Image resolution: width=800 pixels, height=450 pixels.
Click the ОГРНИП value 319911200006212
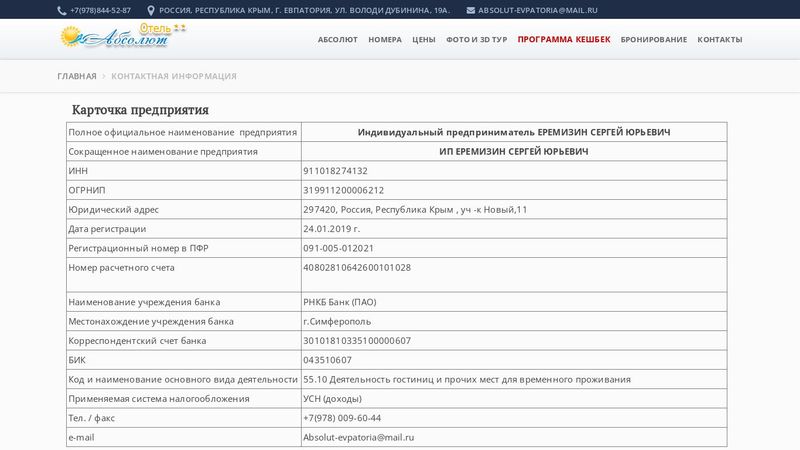coord(343,190)
